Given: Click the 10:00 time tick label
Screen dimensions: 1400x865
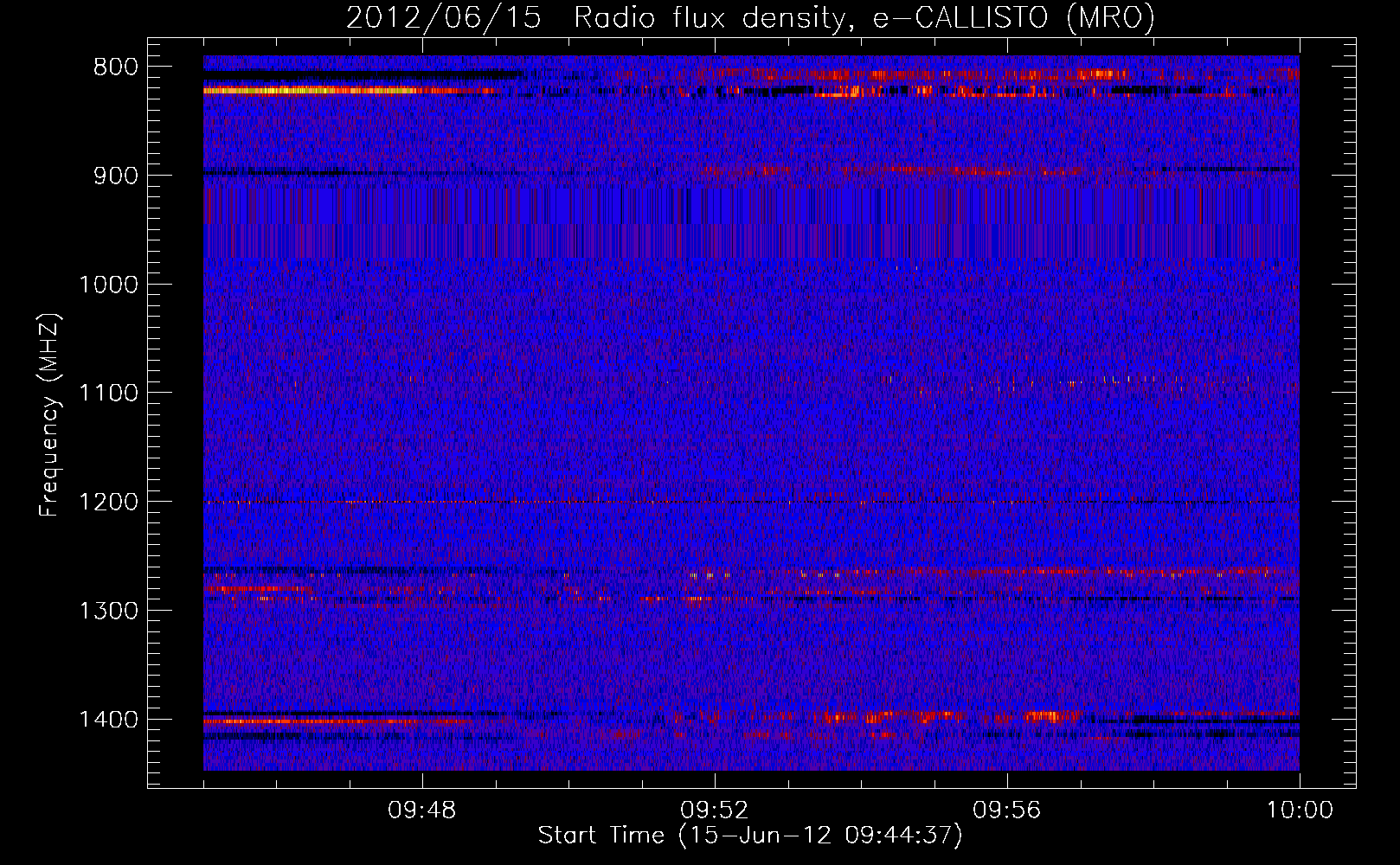Looking at the screenshot, I should (x=1300, y=811).
